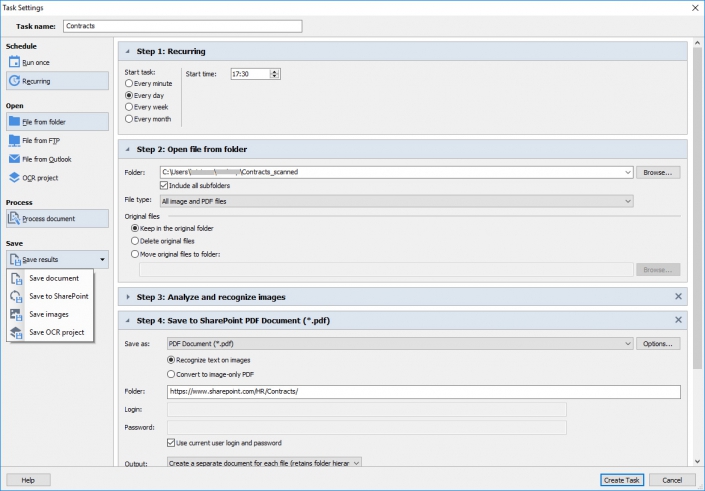Click the Save to SharePoint icon
Viewport: 705px width, 491px height.
click(x=16, y=296)
